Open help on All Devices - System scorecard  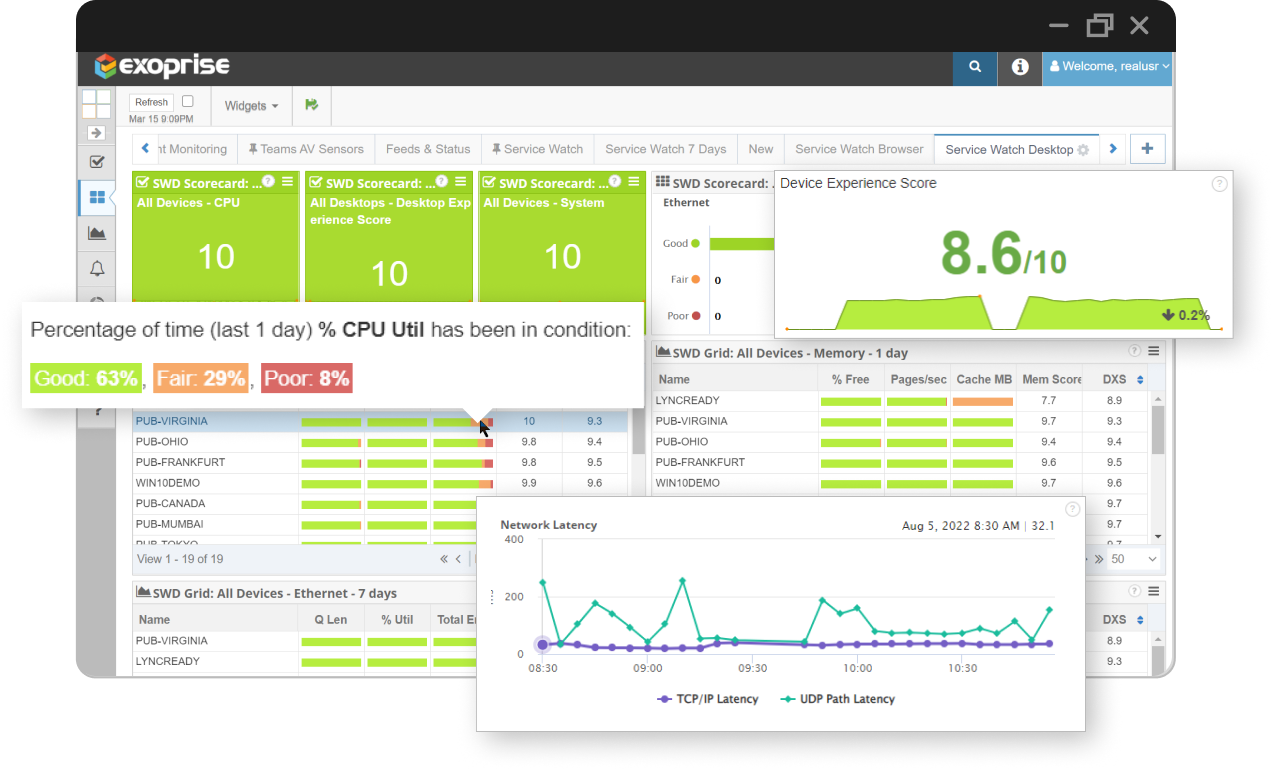point(614,181)
